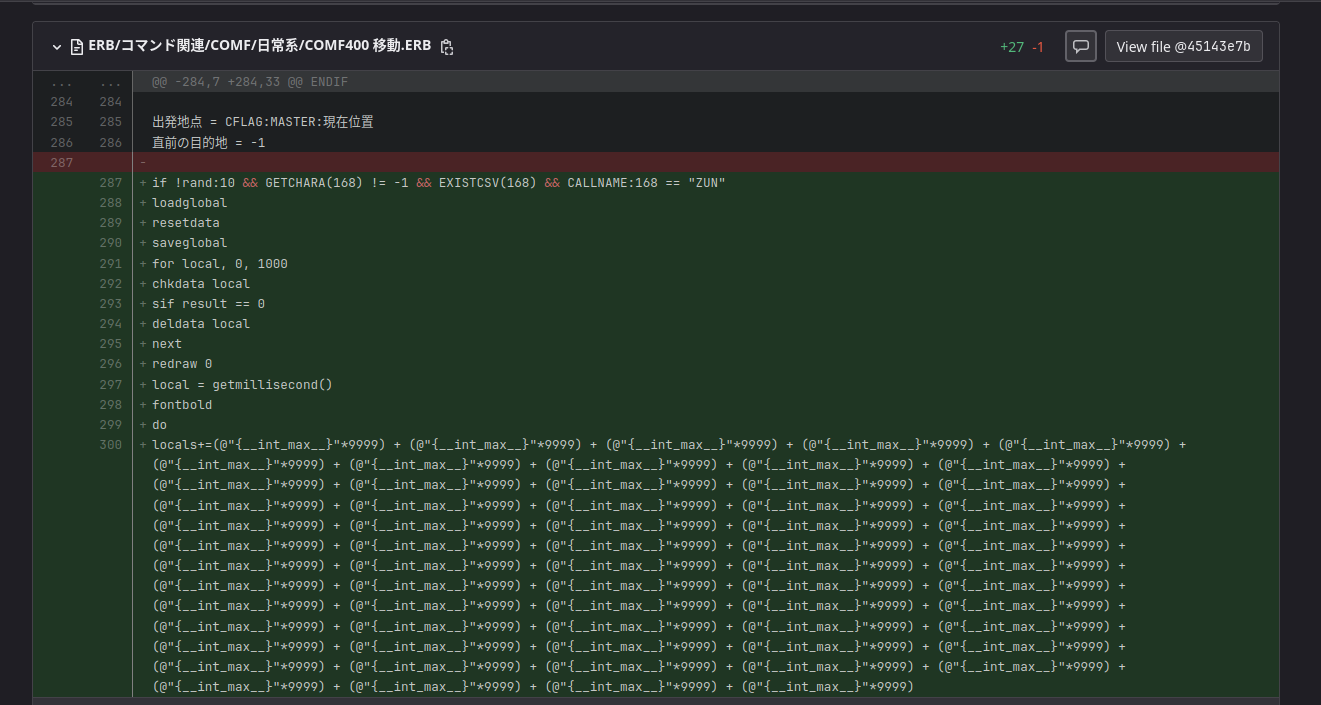The height and width of the screenshot is (705, 1321).
Task: Select new line number 287 on added row
Action: point(110,183)
